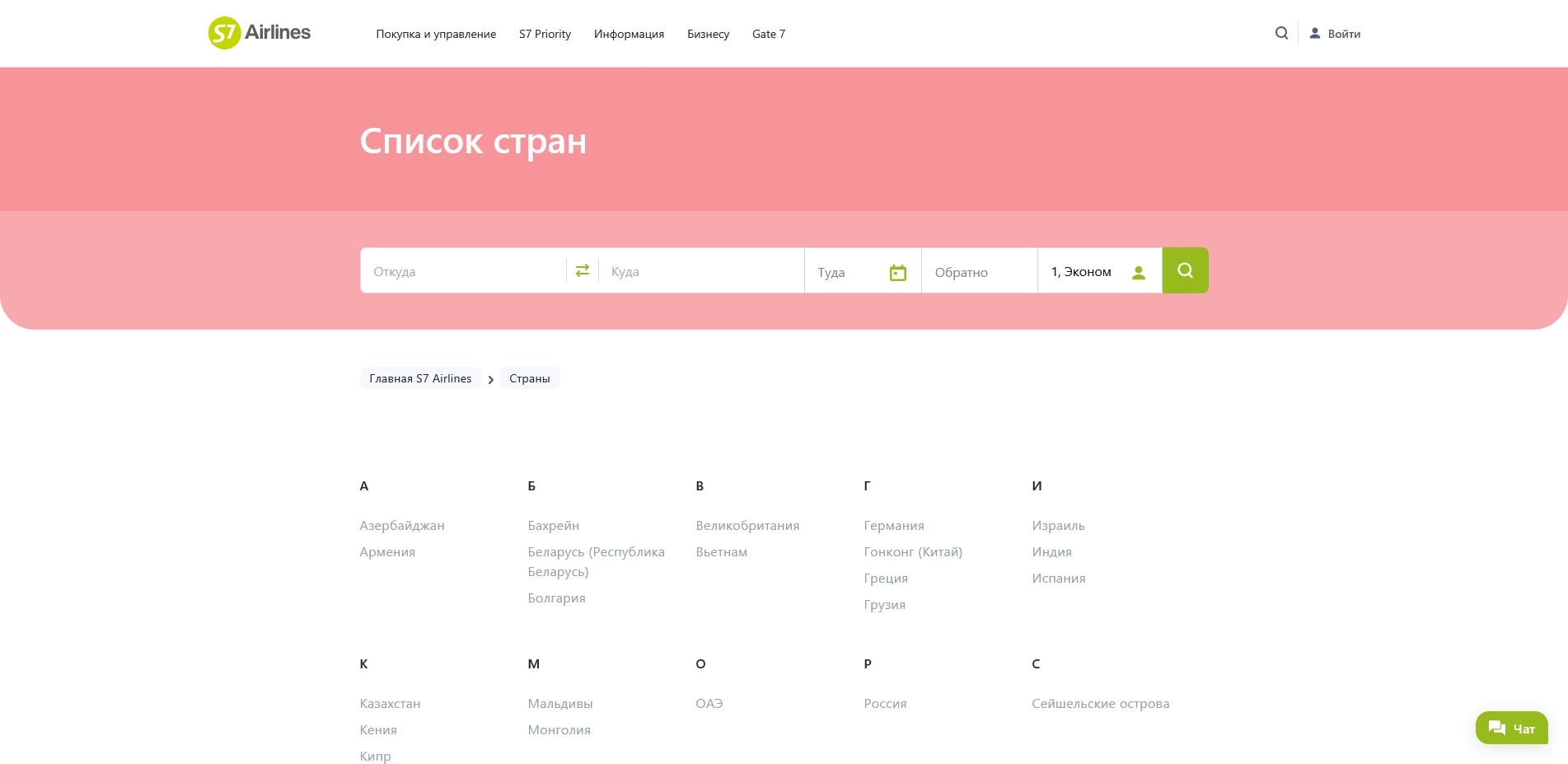Expand the Информация menu
Viewport: 1568px width, 764px height.
pyautogui.click(x=629, y=34)
